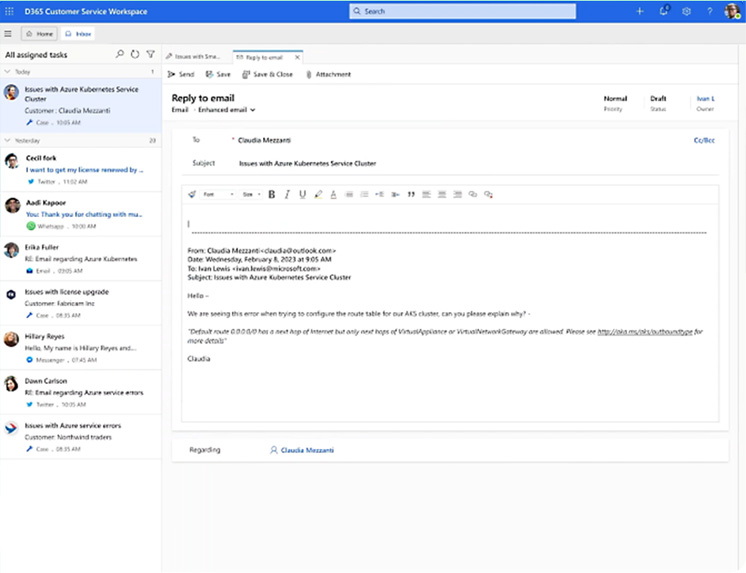Decrease the indent
Screen dimensions: 746x573
click(379, 194)
